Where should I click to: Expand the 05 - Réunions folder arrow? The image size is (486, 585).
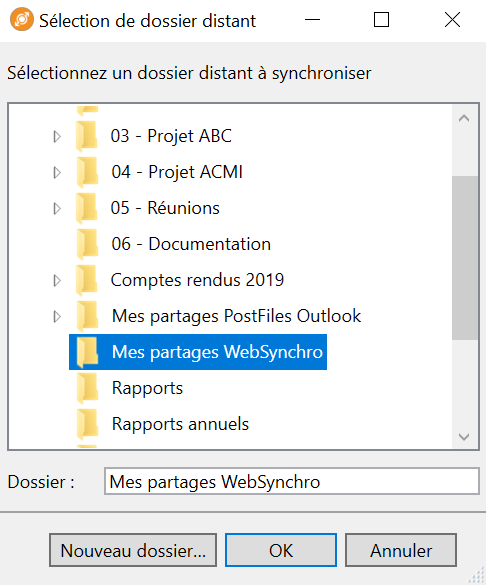pyautogui.click(x=57, y=208)
